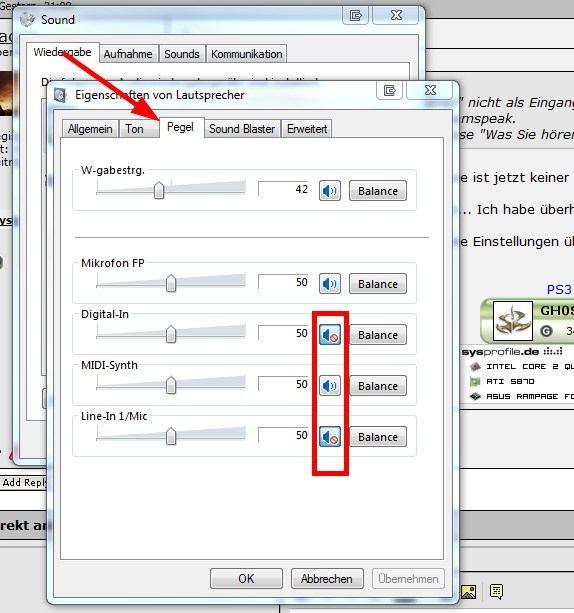Image resolution: width=574 pixels, height=613 pixels.
Task: Switch to Aufnahme tab in Sound window
Action: pyautogui.click(x=128, y=54)
